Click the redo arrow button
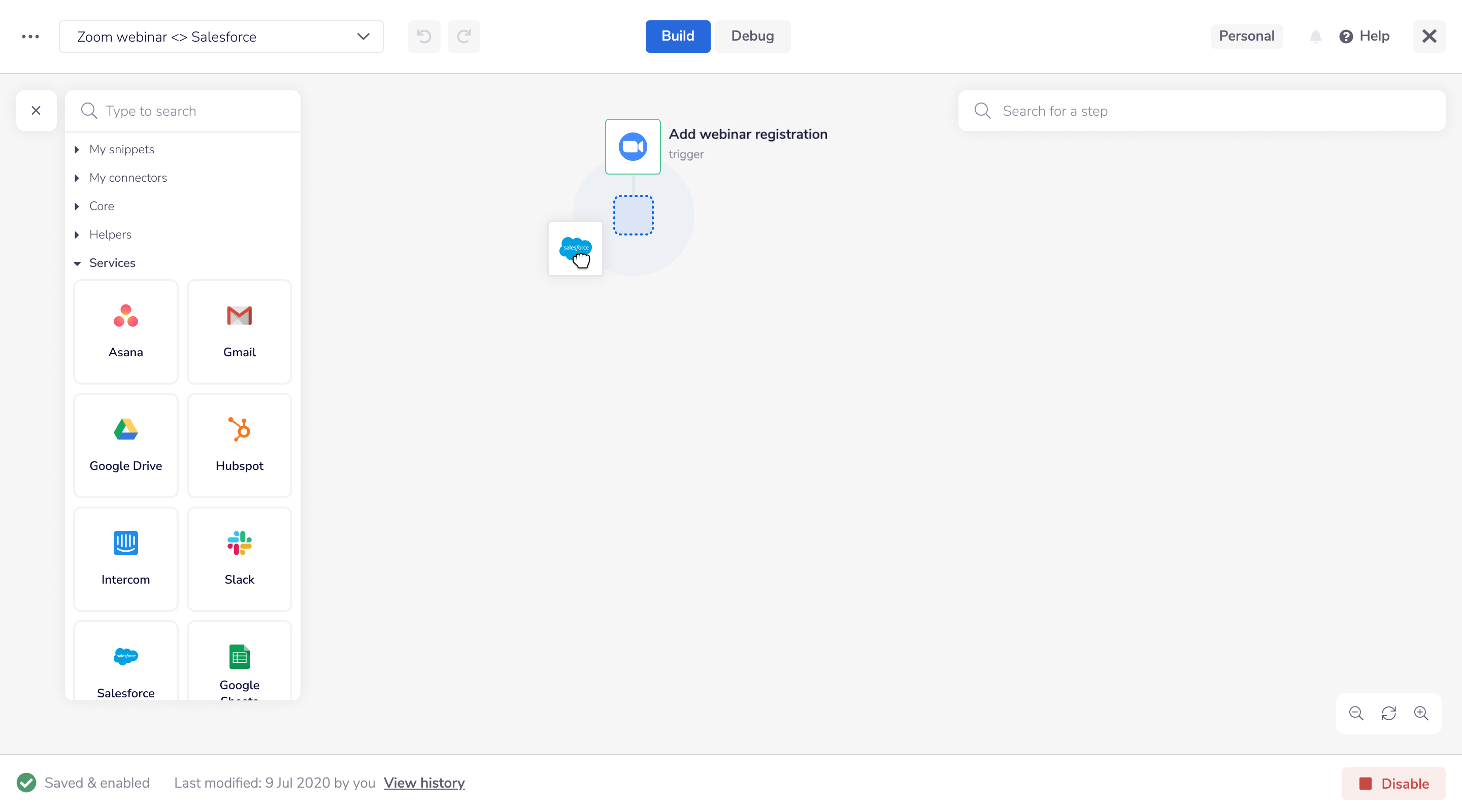Image resolution: width=1462 pixels, height=812 pixels. 463,37
